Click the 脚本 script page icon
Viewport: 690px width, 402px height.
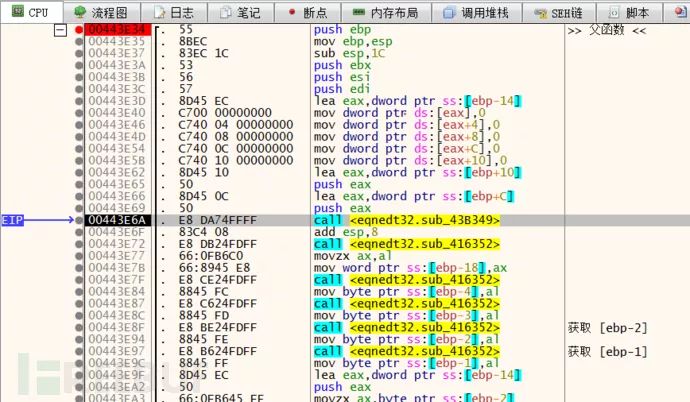(x=614, y=12)
